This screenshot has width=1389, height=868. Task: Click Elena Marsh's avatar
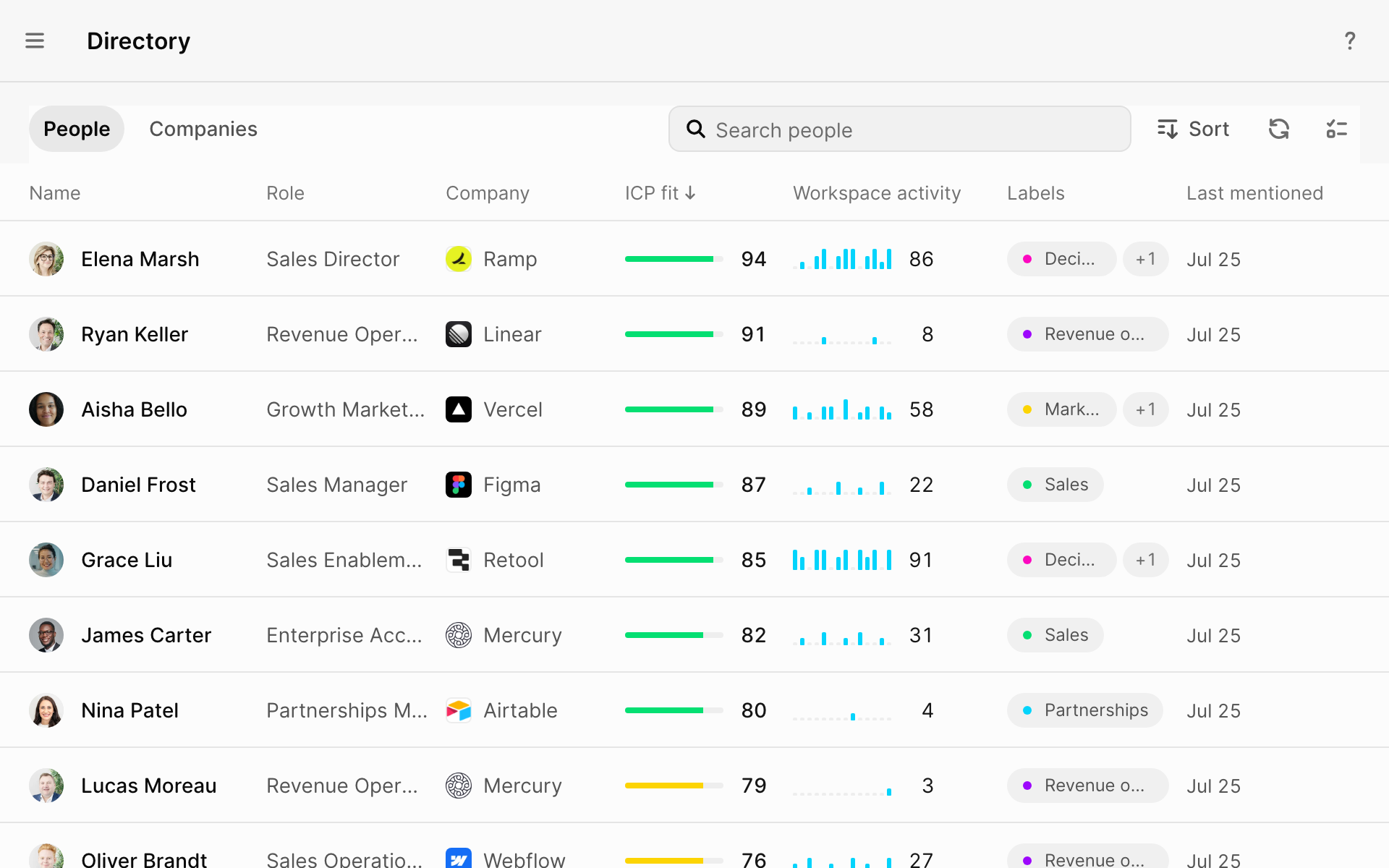coord(46,259)
